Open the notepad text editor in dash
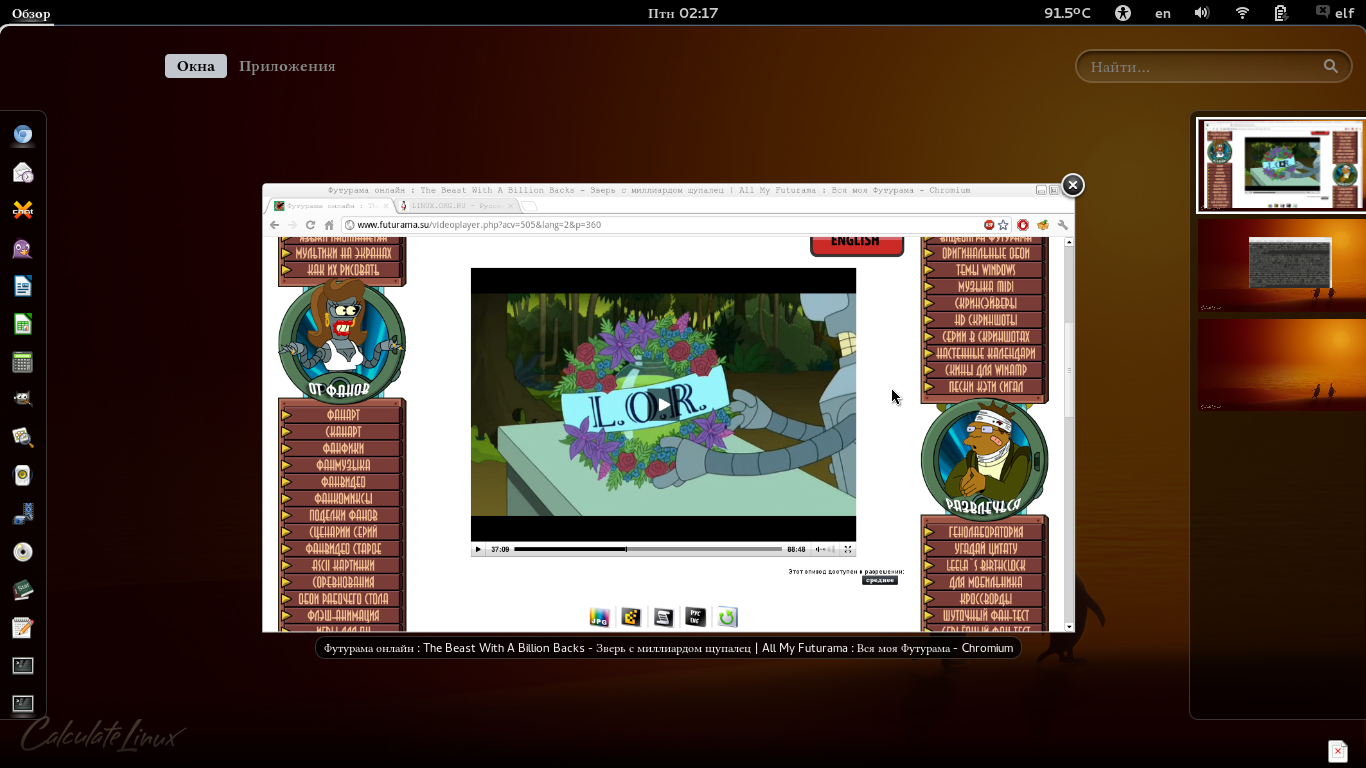The image size is (1366, 768). point(22,628)
